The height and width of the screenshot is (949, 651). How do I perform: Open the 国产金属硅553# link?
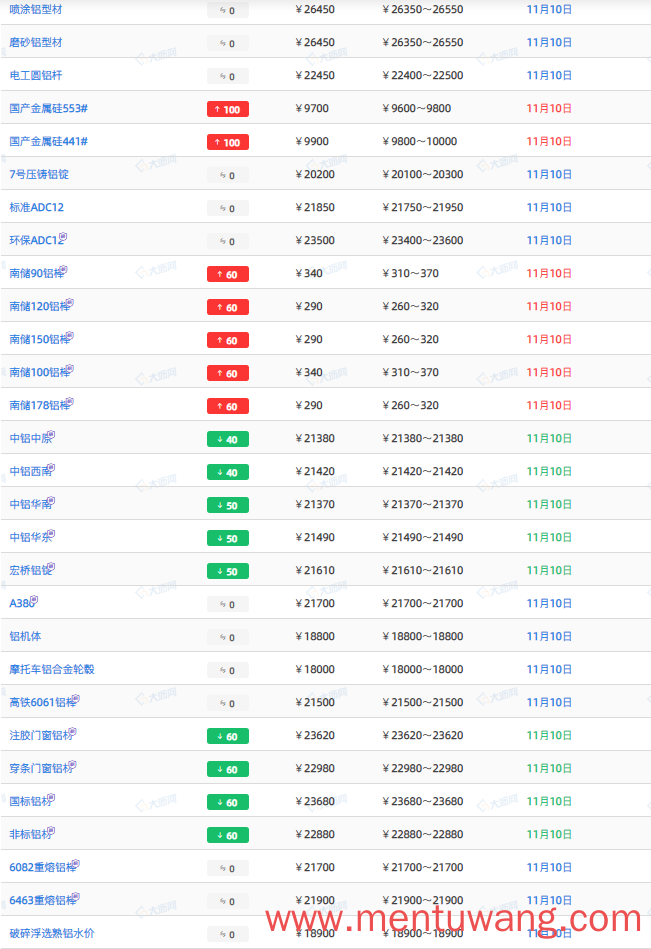(48, 108)
